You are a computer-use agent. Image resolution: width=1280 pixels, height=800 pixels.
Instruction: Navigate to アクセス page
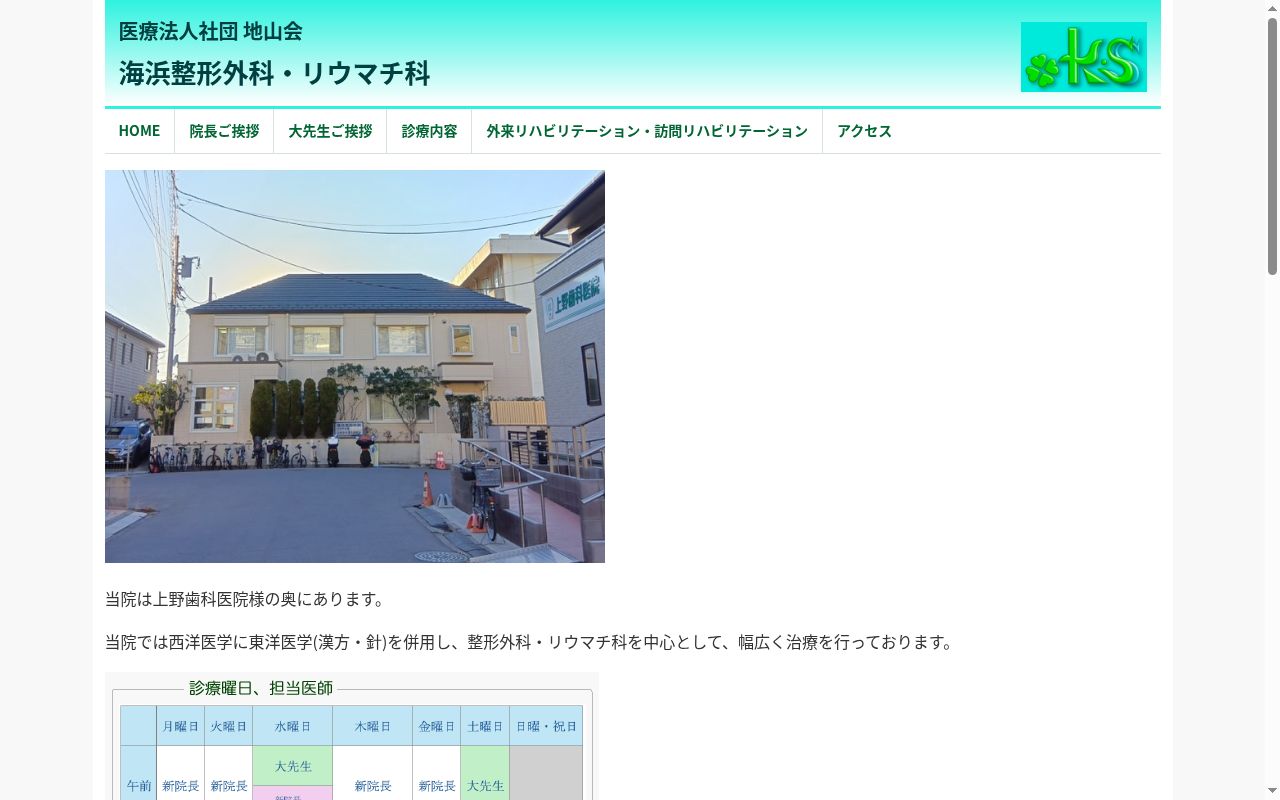pyautogui.click(x=864, y=131)
